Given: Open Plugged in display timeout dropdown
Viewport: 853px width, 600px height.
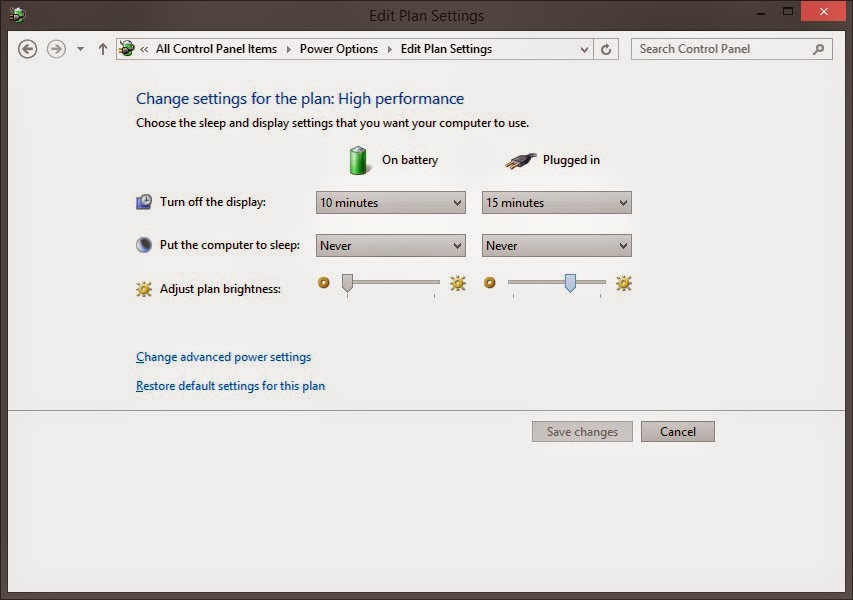Looking at the screenshot, I should click(x=556, y=203).
